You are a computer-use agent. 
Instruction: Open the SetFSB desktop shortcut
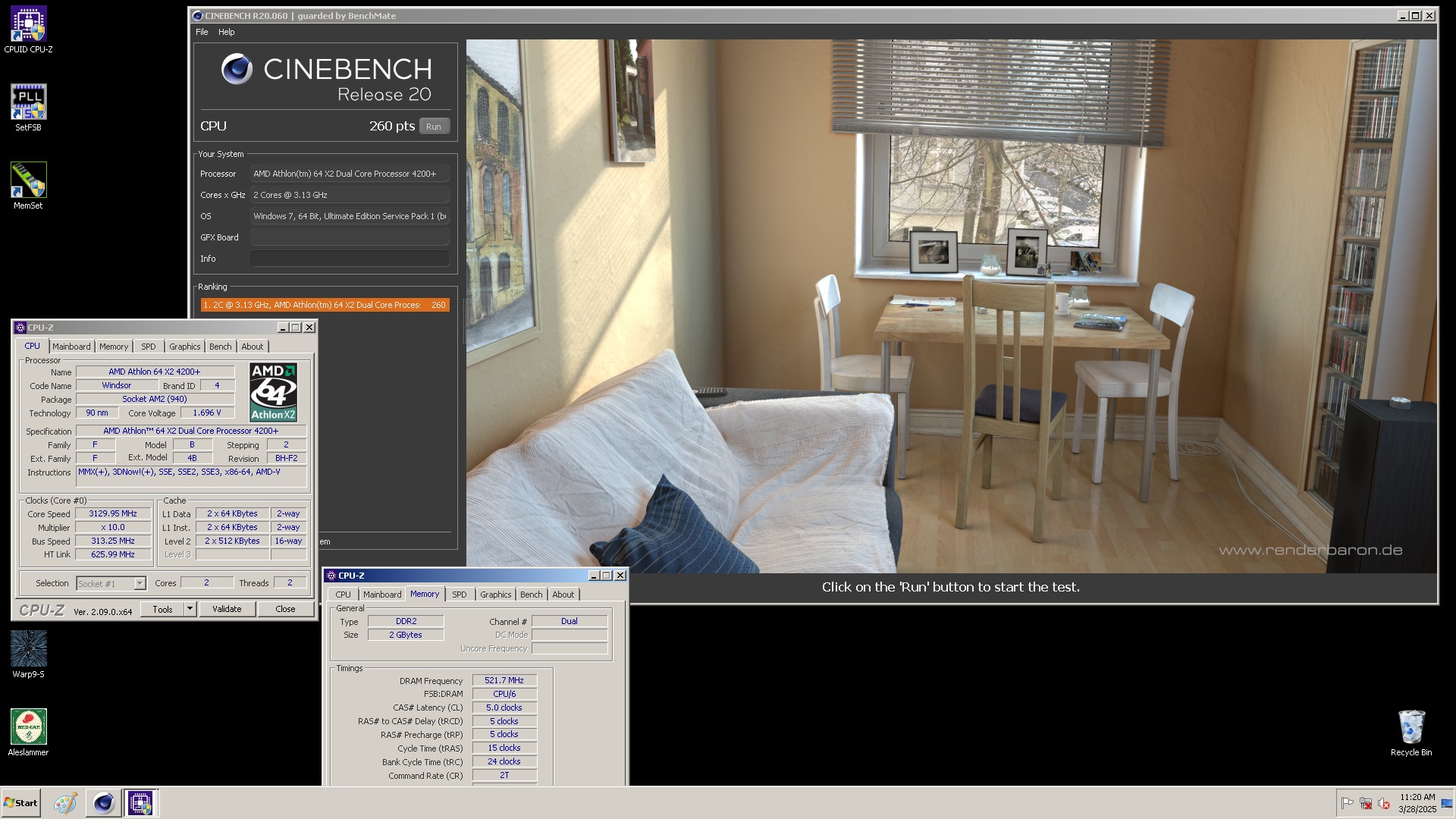coord(28,108)
